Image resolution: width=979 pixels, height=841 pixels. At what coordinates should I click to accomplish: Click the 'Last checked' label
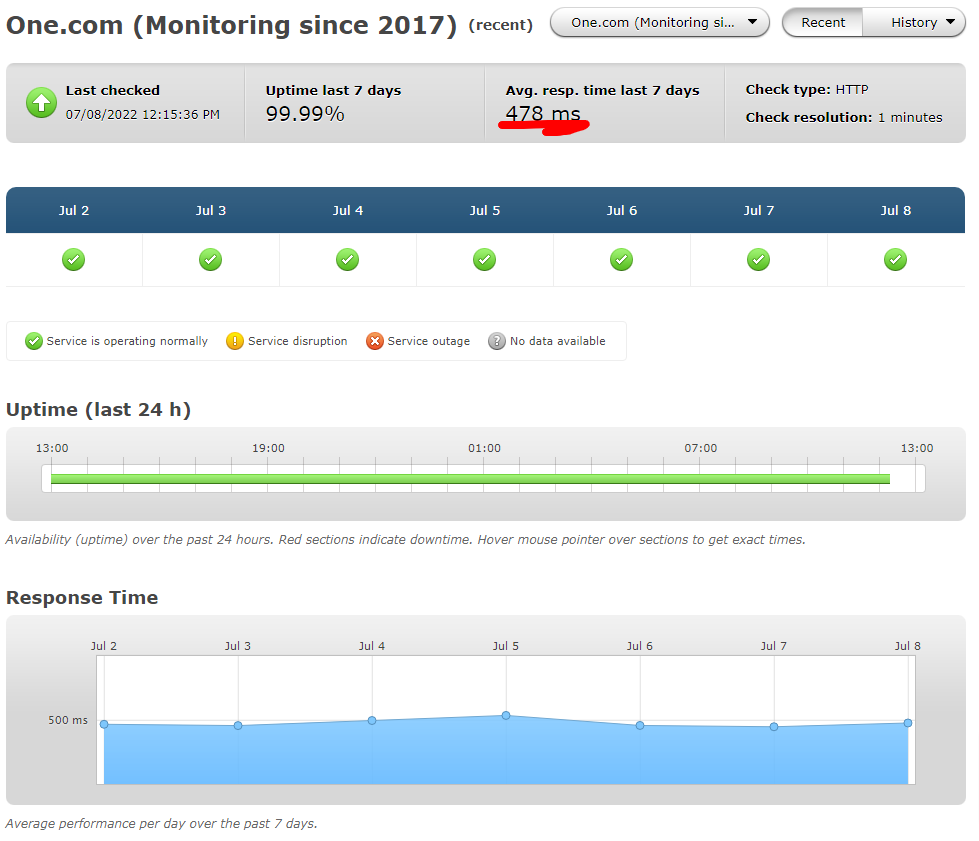pos(112,91)
